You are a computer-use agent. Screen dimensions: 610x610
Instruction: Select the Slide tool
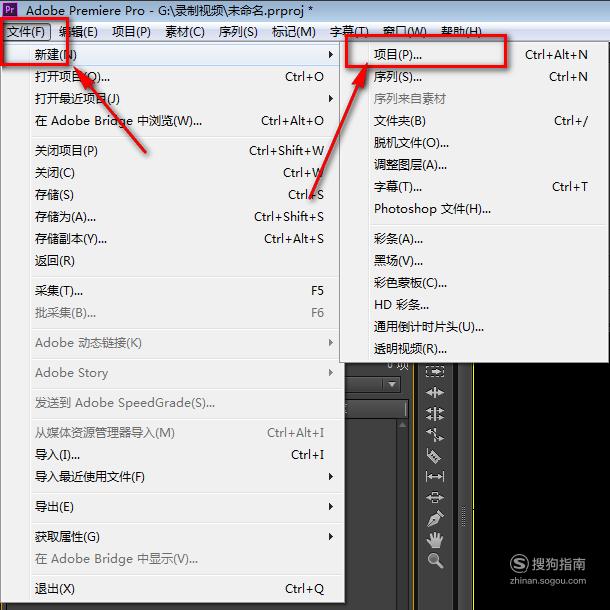click(x=435, y=497)
